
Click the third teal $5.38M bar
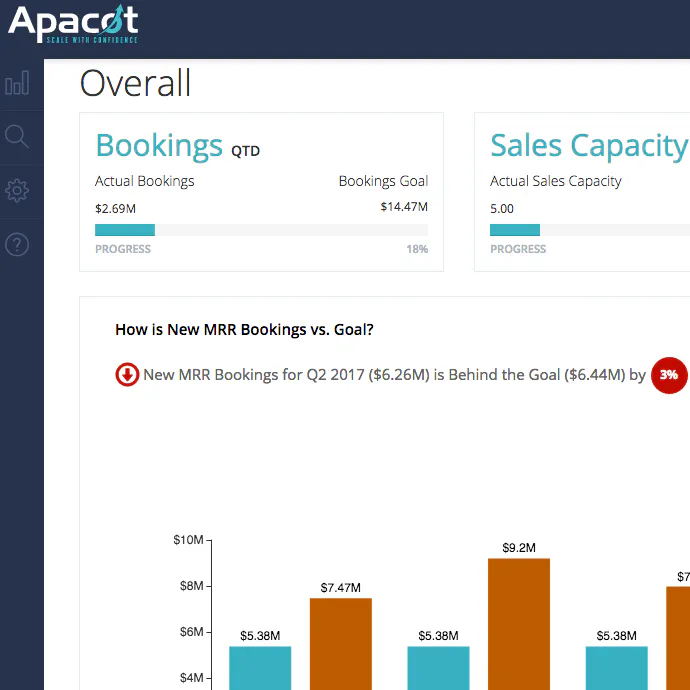point(617,668)
